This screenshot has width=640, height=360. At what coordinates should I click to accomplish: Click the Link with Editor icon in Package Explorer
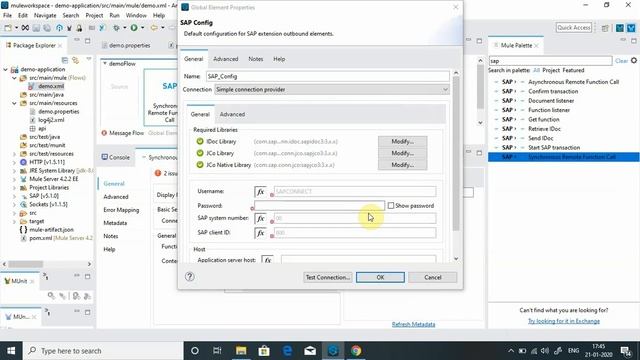76,60
